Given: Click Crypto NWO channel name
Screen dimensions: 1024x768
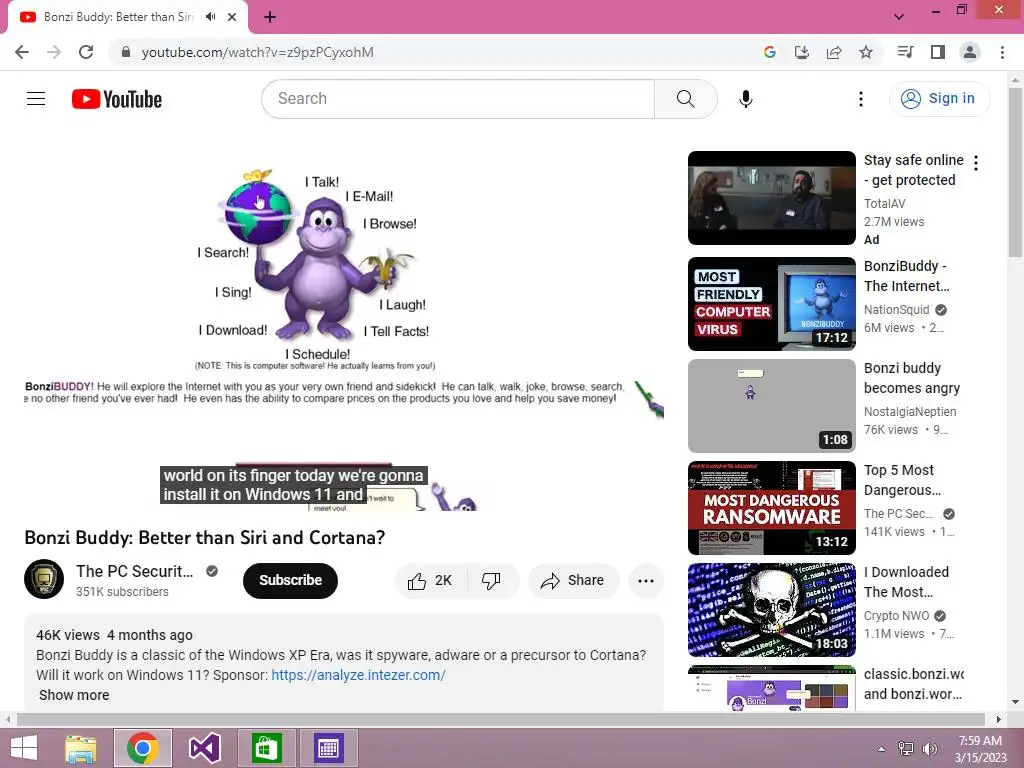Looking at the screenshot, I should pyautogui.click(x=897, y=615).
